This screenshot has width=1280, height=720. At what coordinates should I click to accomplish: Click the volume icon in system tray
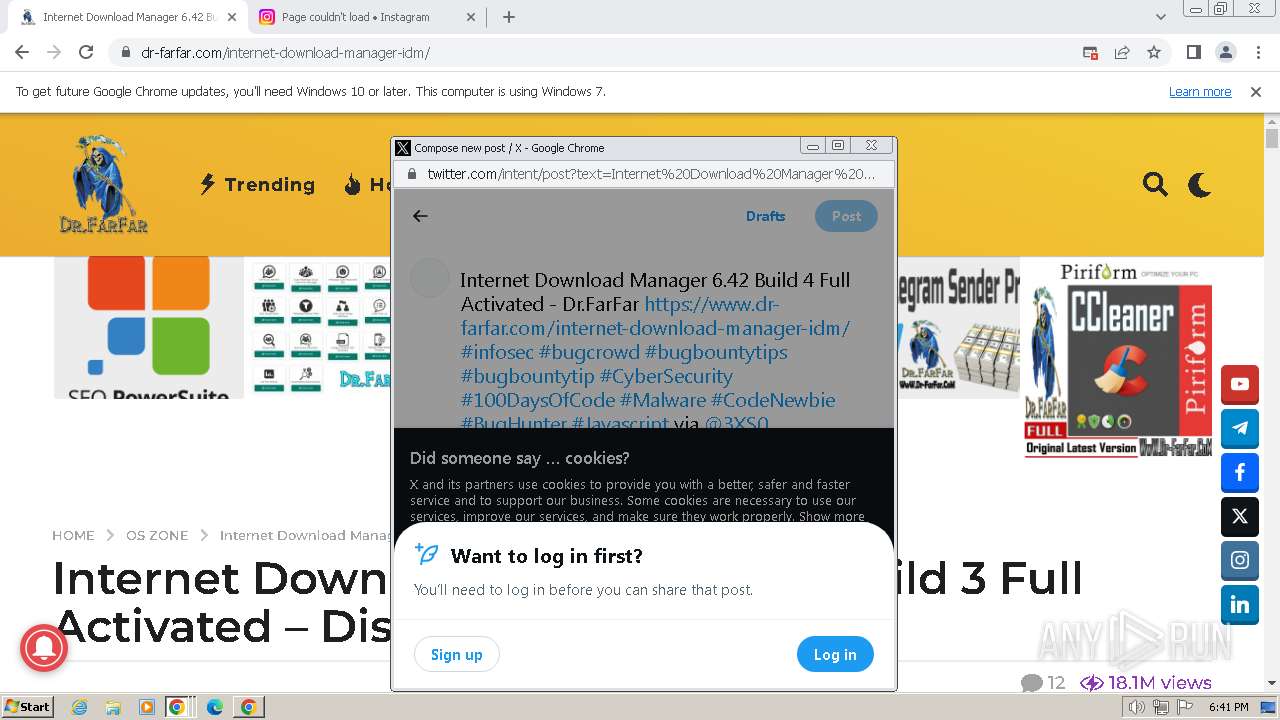pos(1137,707)
